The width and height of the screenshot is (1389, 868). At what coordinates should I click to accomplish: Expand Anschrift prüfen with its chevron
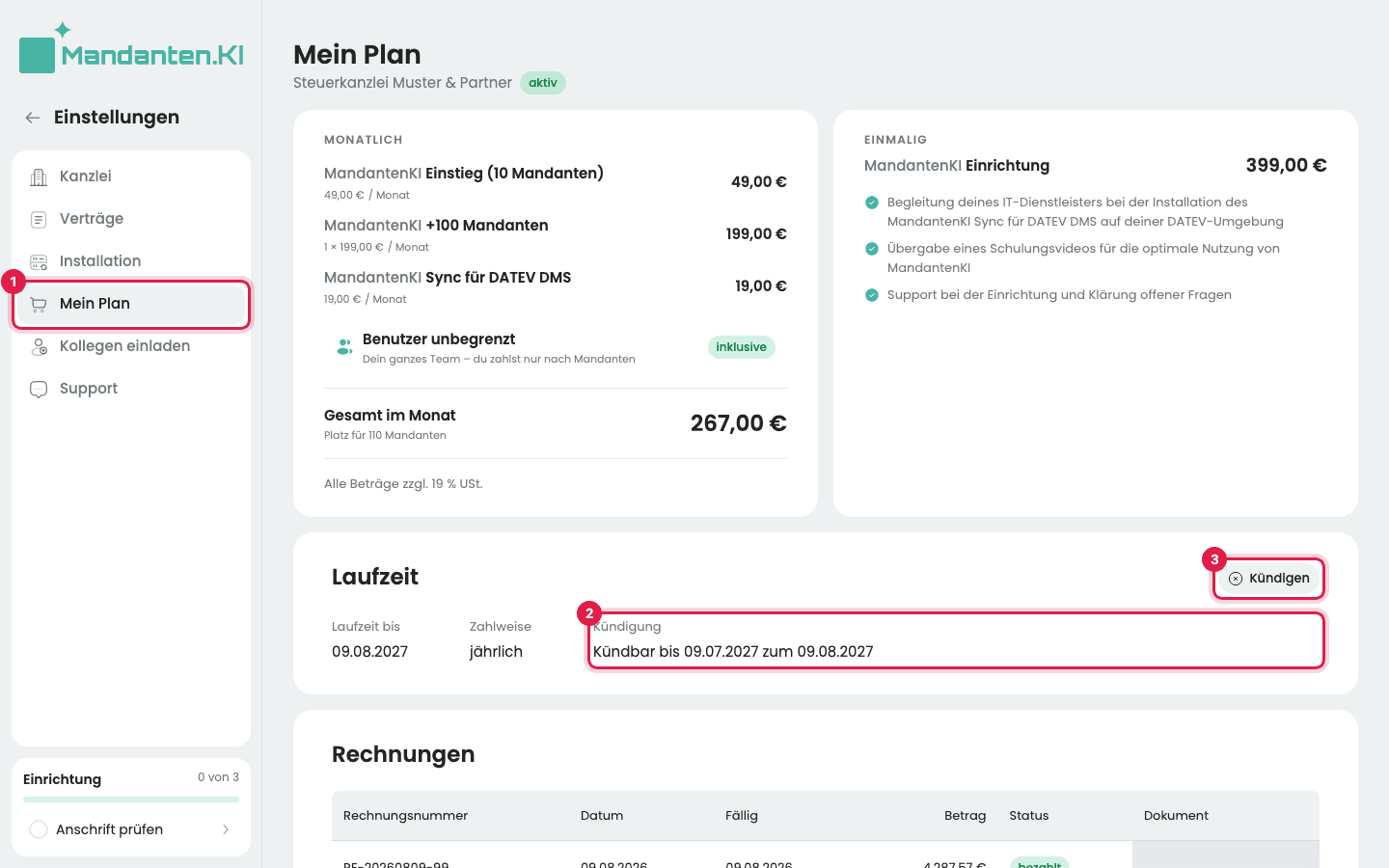[226, 829]
